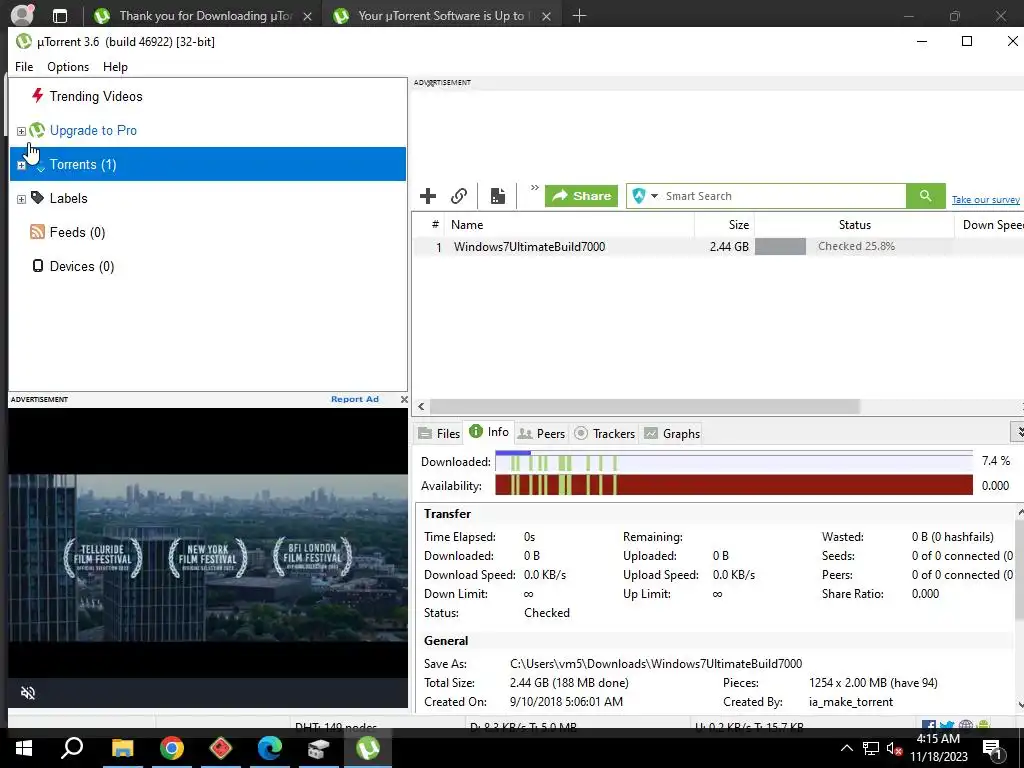Switch to the Info tab

coord(489,432)
